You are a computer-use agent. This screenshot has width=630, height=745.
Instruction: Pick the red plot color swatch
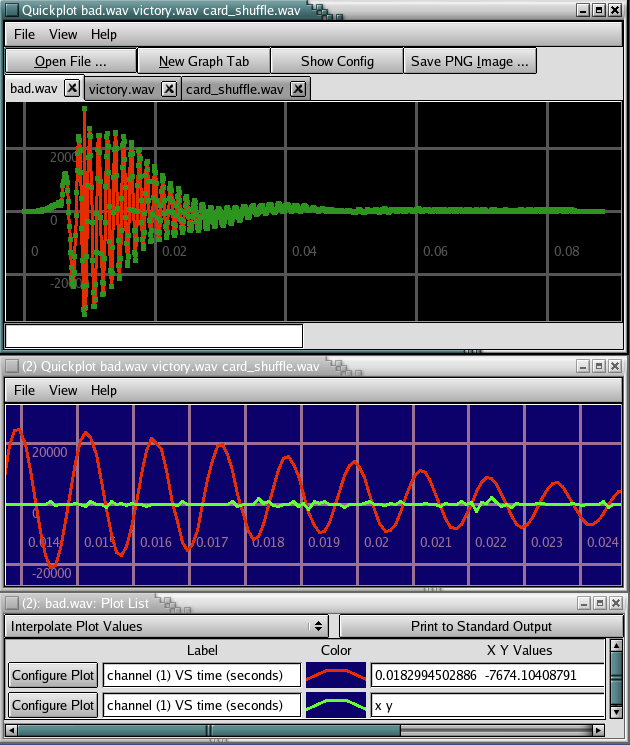(336, 675)
